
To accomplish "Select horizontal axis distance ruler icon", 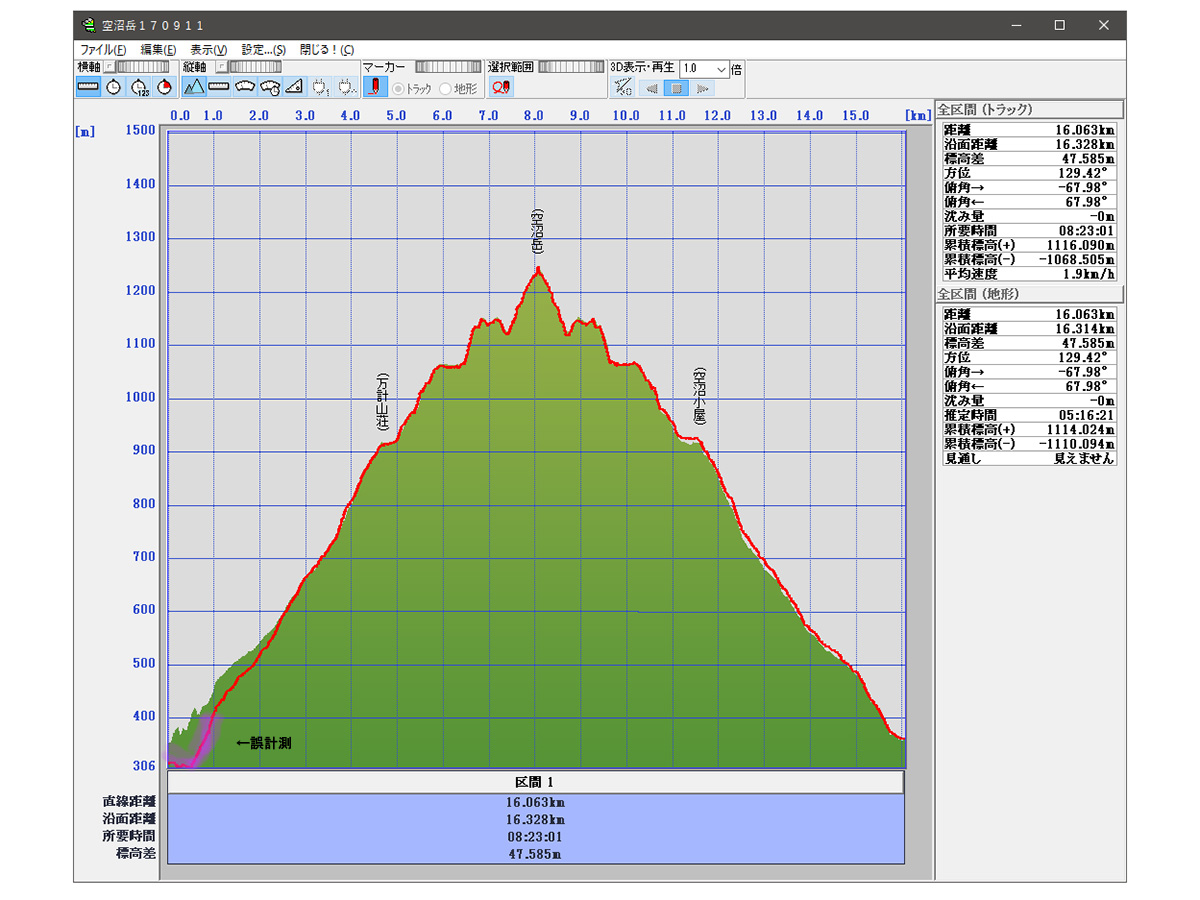I will coord(88,87).
